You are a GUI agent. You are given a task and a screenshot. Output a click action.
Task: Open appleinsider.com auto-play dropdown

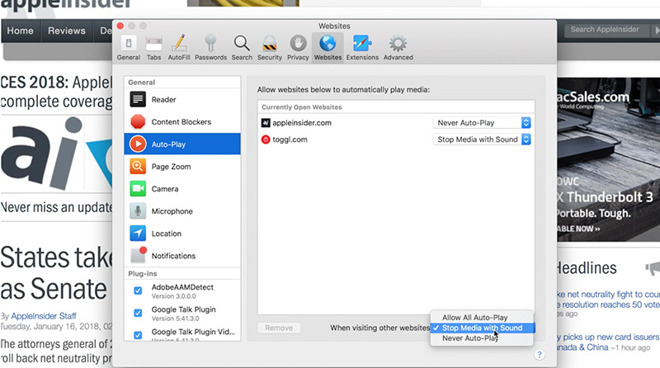482,123
